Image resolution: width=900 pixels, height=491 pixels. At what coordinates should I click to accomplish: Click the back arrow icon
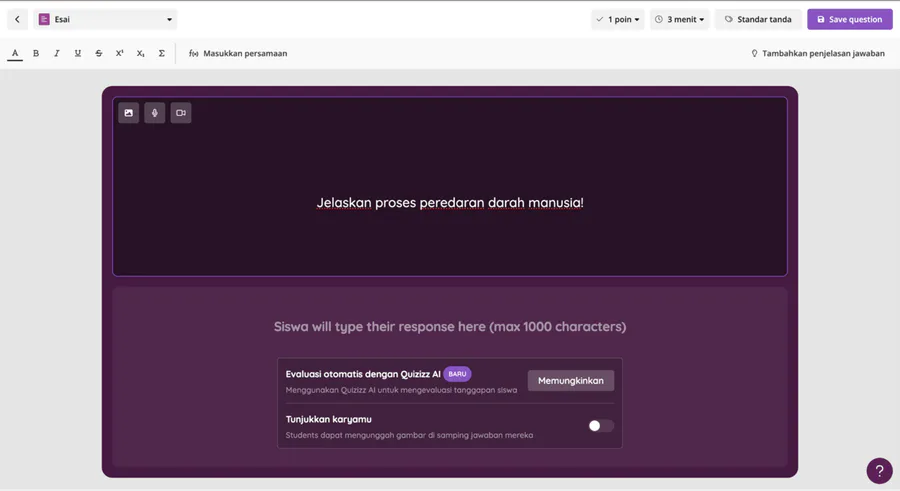pos(17,19)
